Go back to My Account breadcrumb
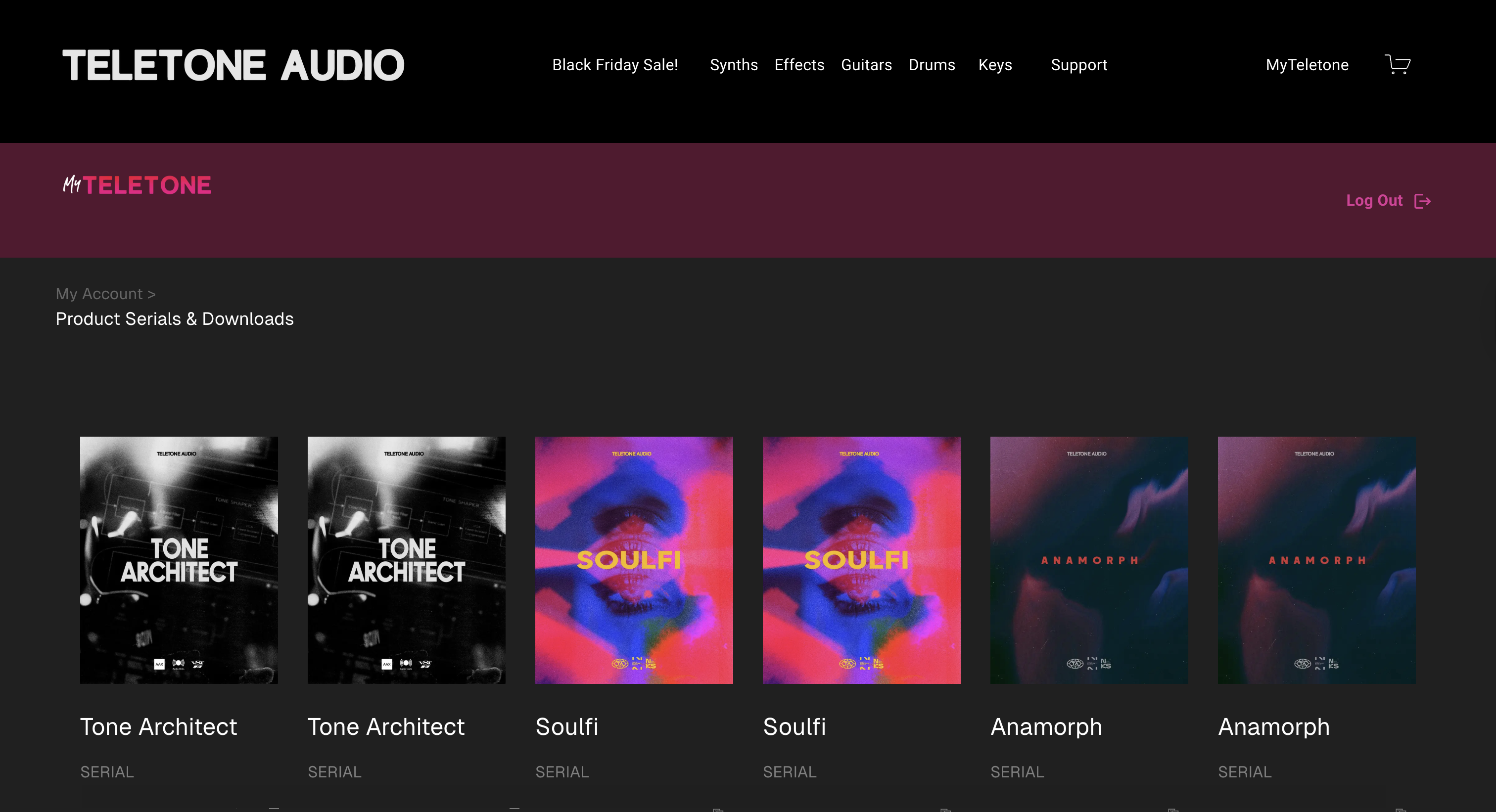Viewport: 1496px width, 812px height. point(99,294)
